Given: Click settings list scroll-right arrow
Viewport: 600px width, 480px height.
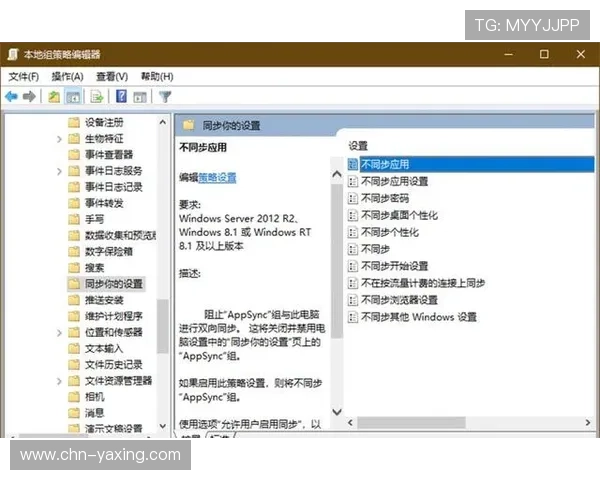Looking at the screenshot, I should tap(588, 423).
